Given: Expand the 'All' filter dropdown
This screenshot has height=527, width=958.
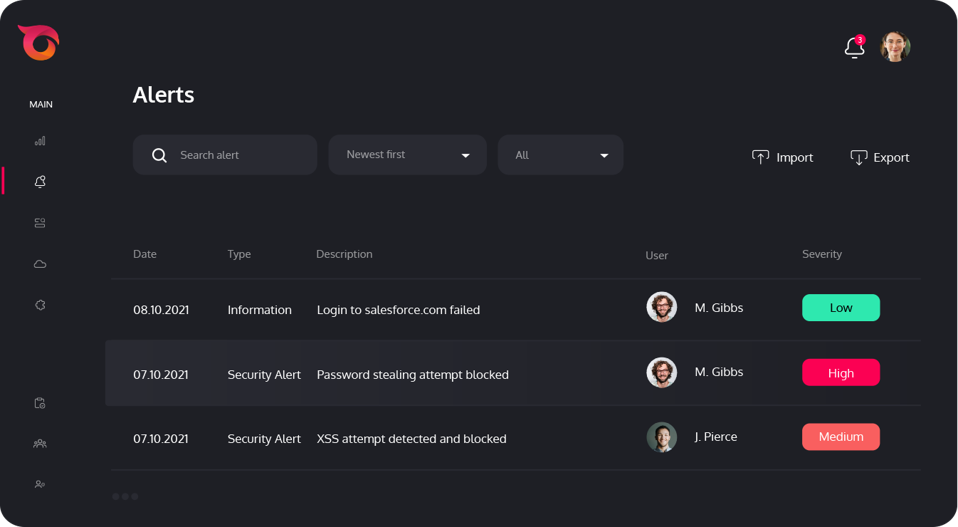Looking at the screenshot, I should [560, 155].
